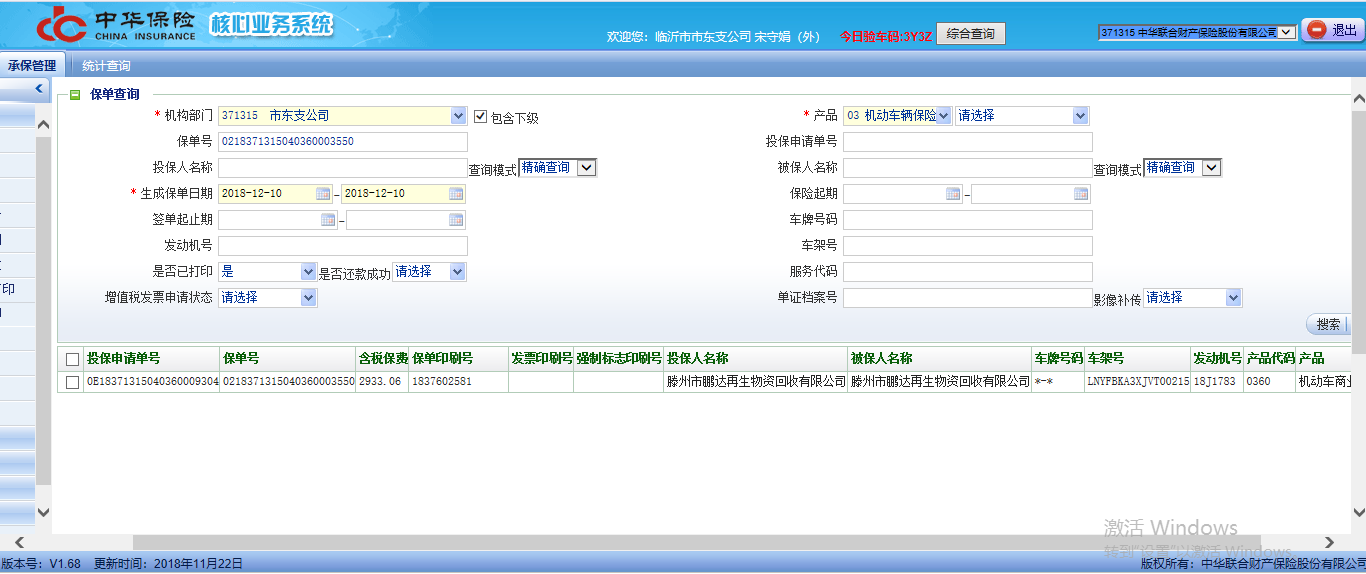Open calendar for signing end date
Image resolution: width=1366 pixels, height=574 pixels.
[456, 220]
